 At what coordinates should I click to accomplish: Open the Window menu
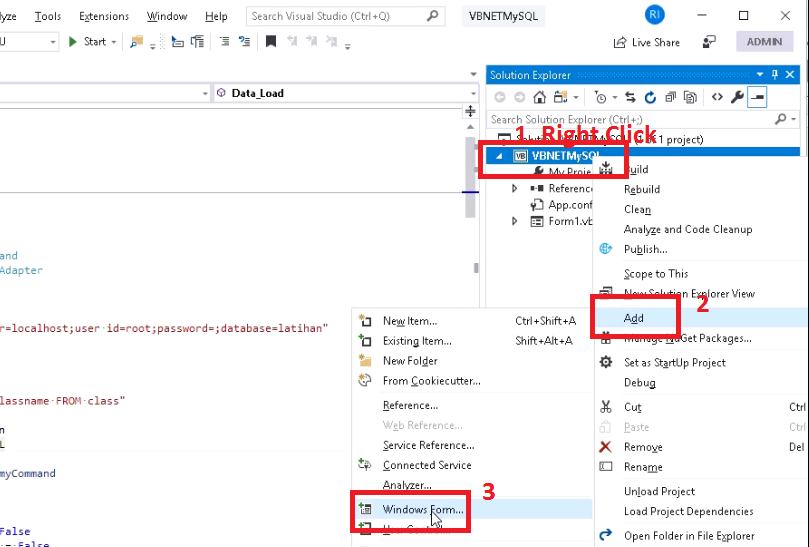click(167, 16)
